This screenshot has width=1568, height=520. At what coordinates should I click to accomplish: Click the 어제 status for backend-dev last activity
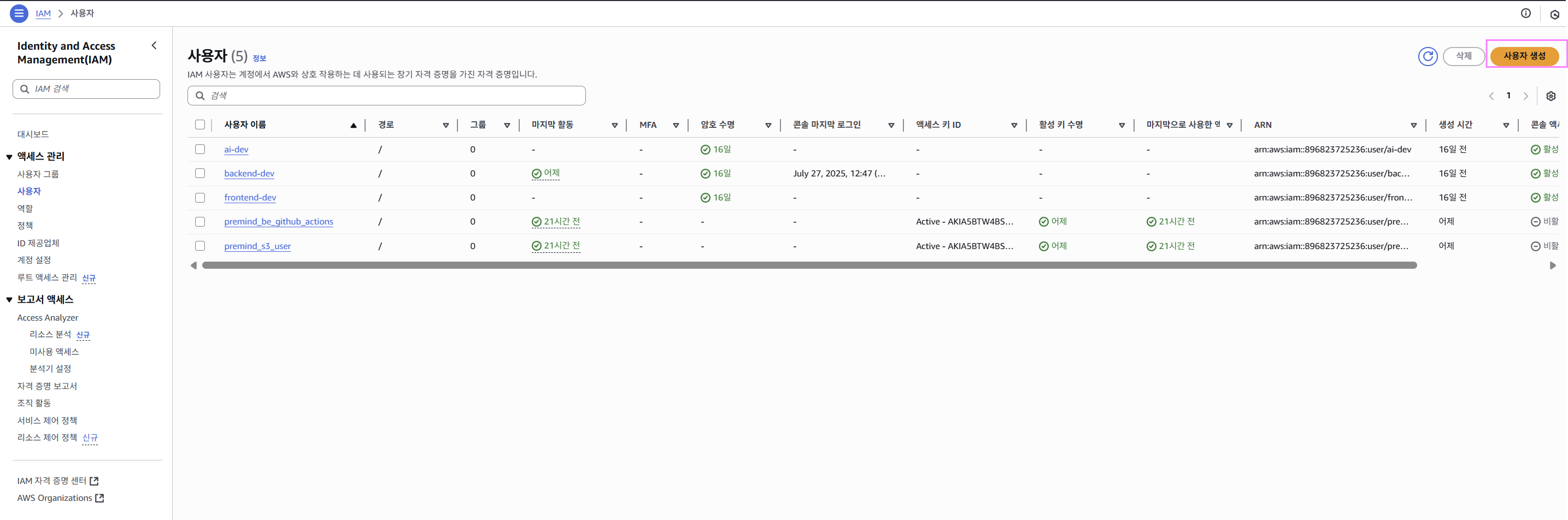[545, 173]
